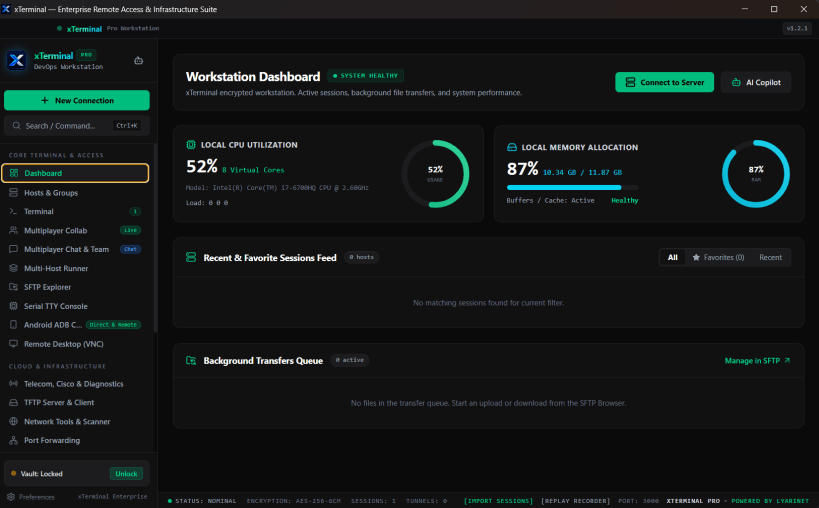Switch to the Recent sessions filter
819x508 pixels.
770,257
